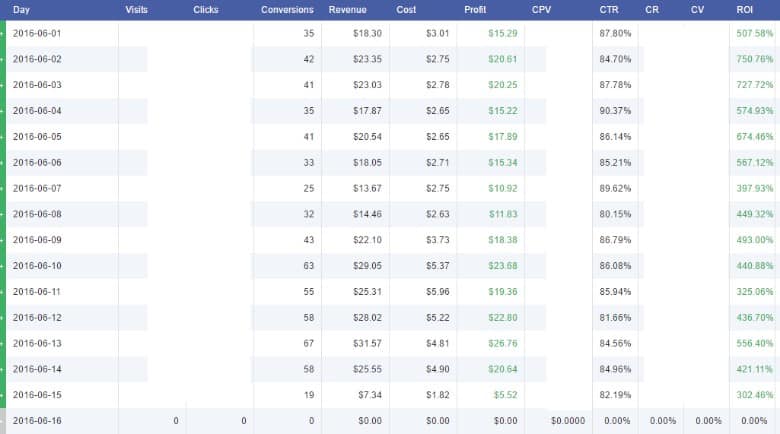Click CTR value 87.80%
Image resolution: width=780 pixels, height=434 pixels.
pos(615,33)
